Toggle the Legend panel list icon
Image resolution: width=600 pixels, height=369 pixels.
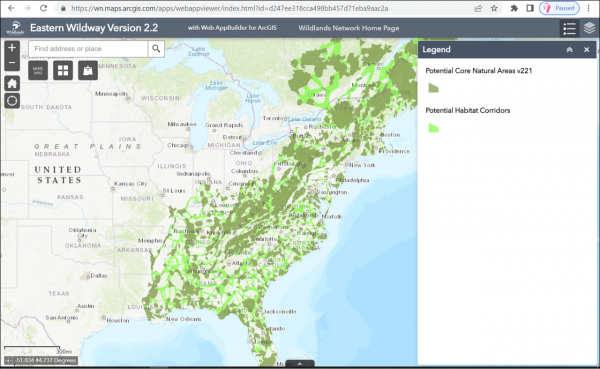pyautogui.click(x=569, y=28)
